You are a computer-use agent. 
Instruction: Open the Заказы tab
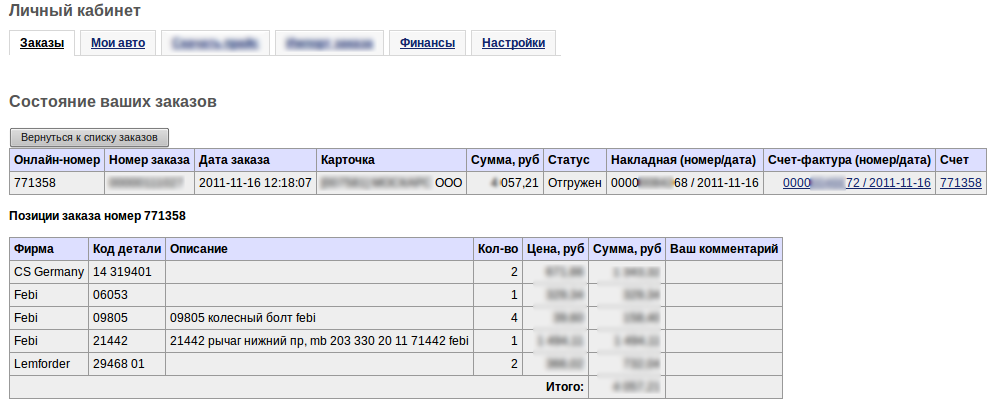tap(42, 43)
